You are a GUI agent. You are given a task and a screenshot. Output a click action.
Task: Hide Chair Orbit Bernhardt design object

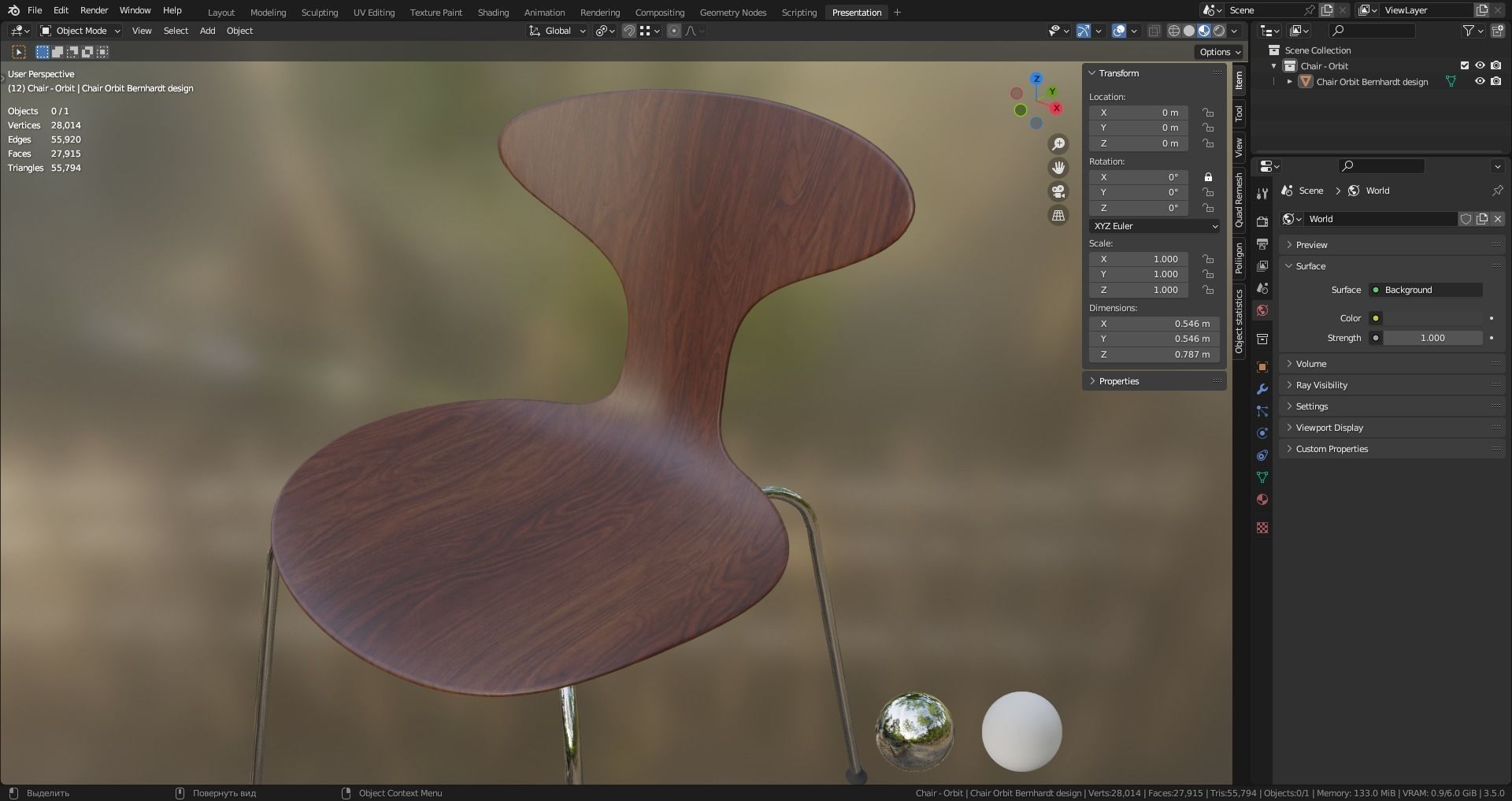coord(1480,81)
